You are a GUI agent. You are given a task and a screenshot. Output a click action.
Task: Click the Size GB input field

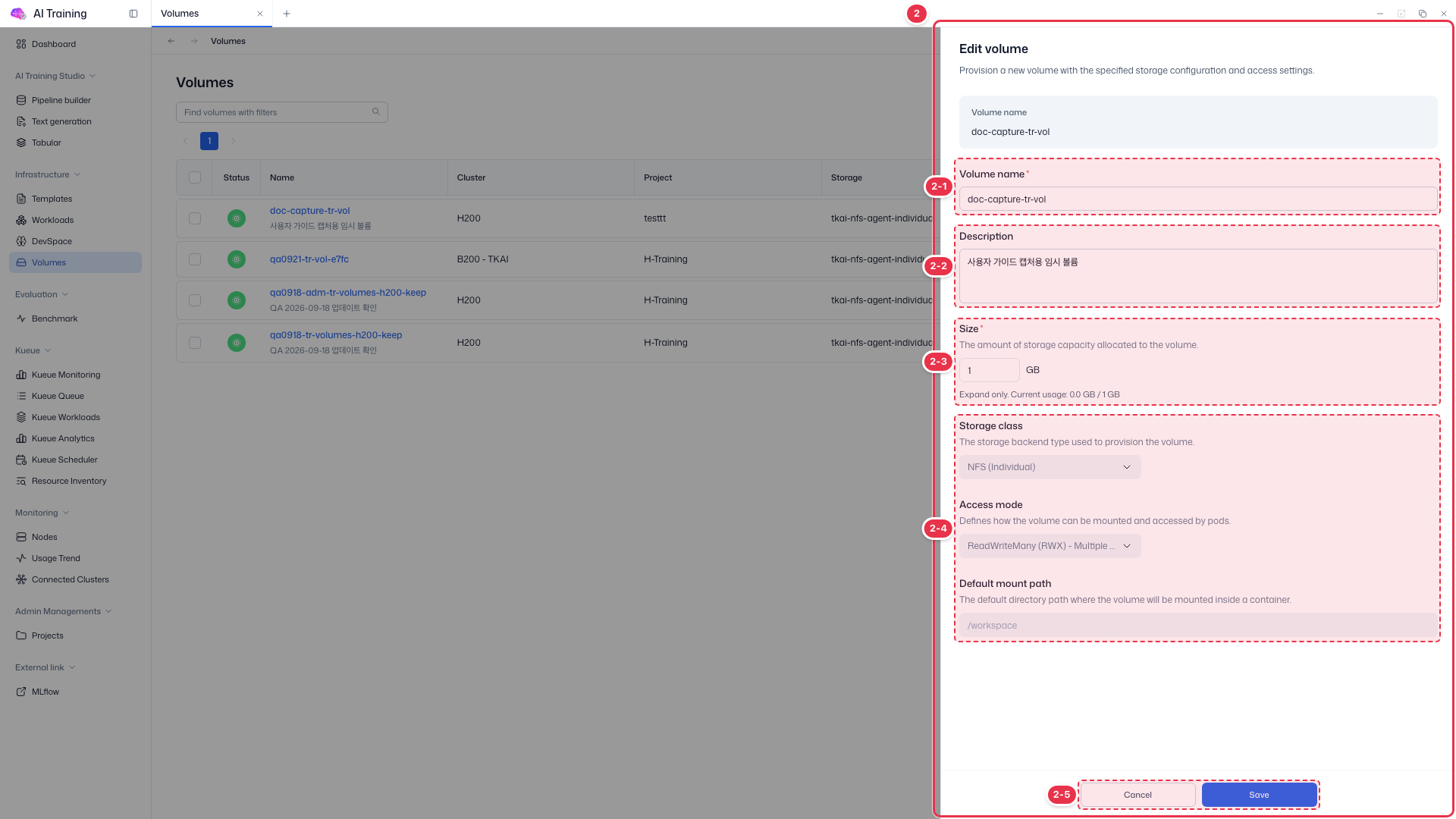(x=989, y=370)
